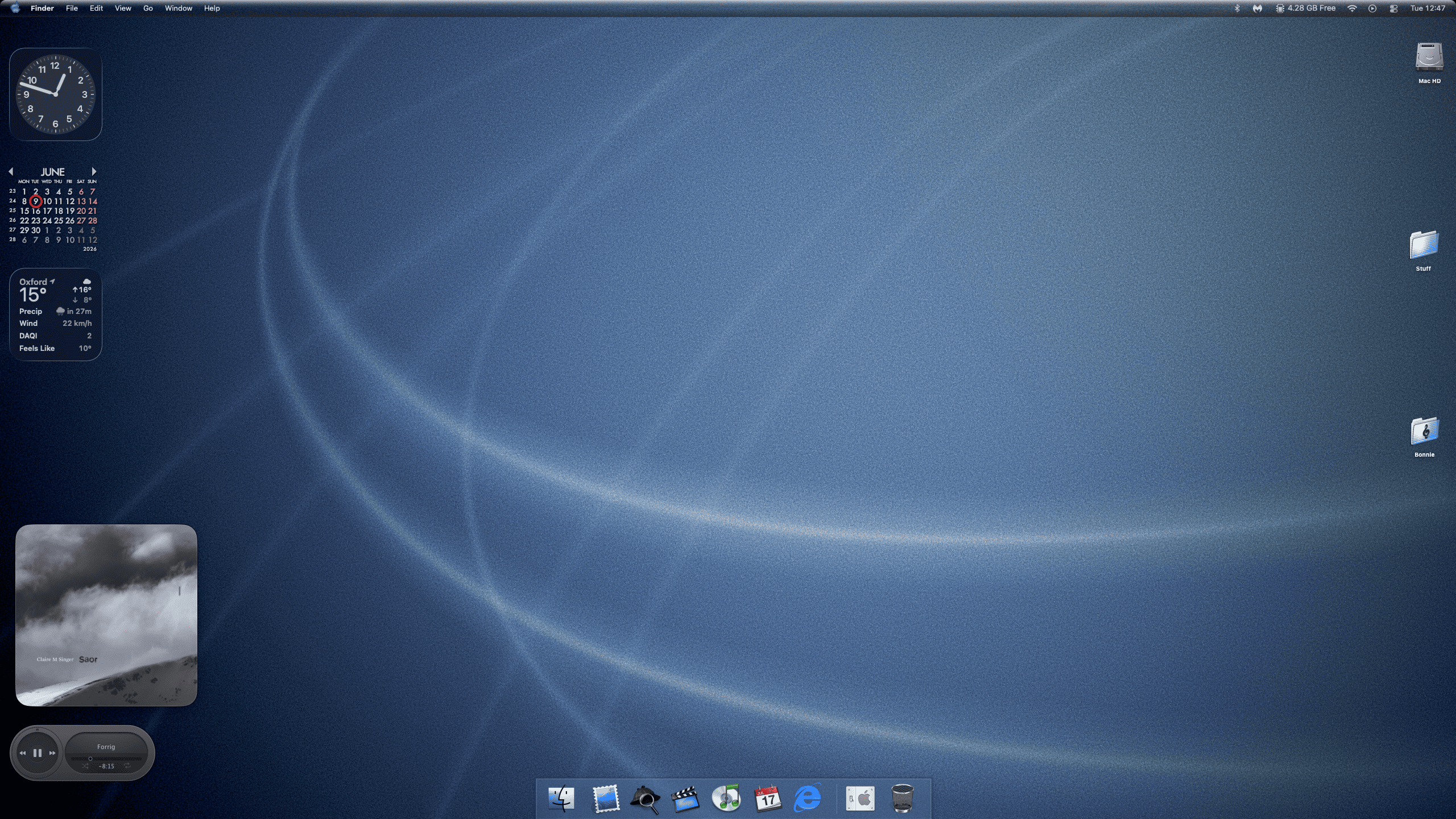Click the Wind 22 km/h row
This screenshot has width=1456, height=819.
55,324
